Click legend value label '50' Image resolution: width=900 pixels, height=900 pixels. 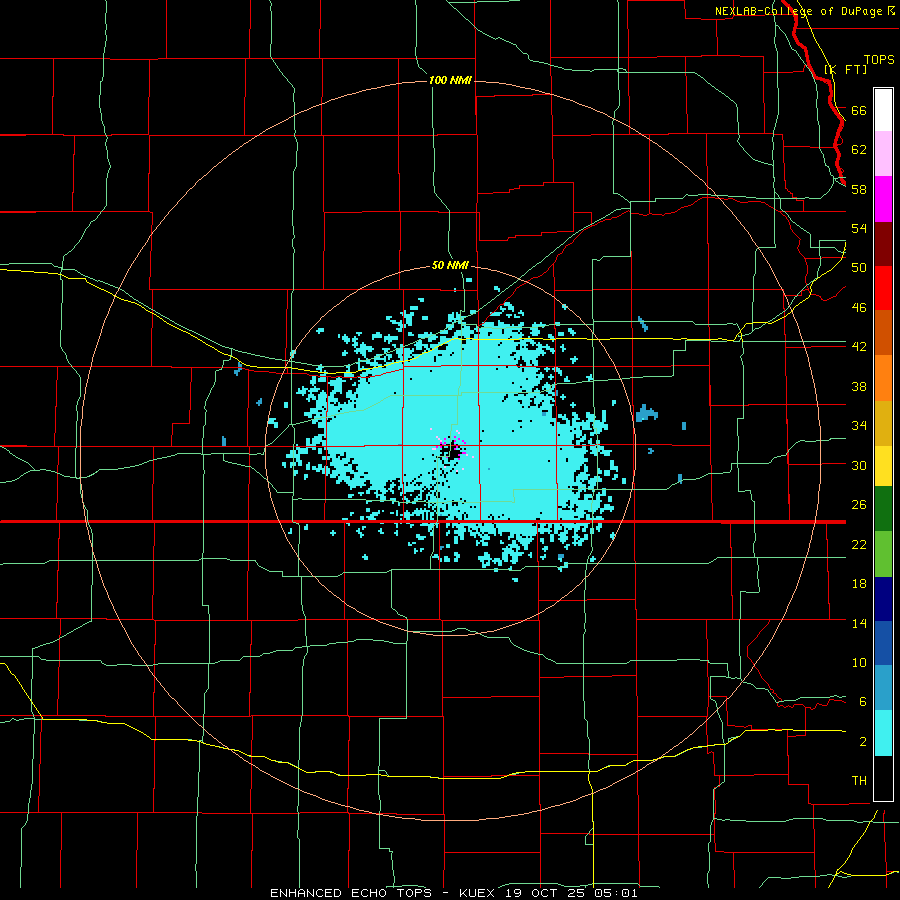(x=859, y=268)
